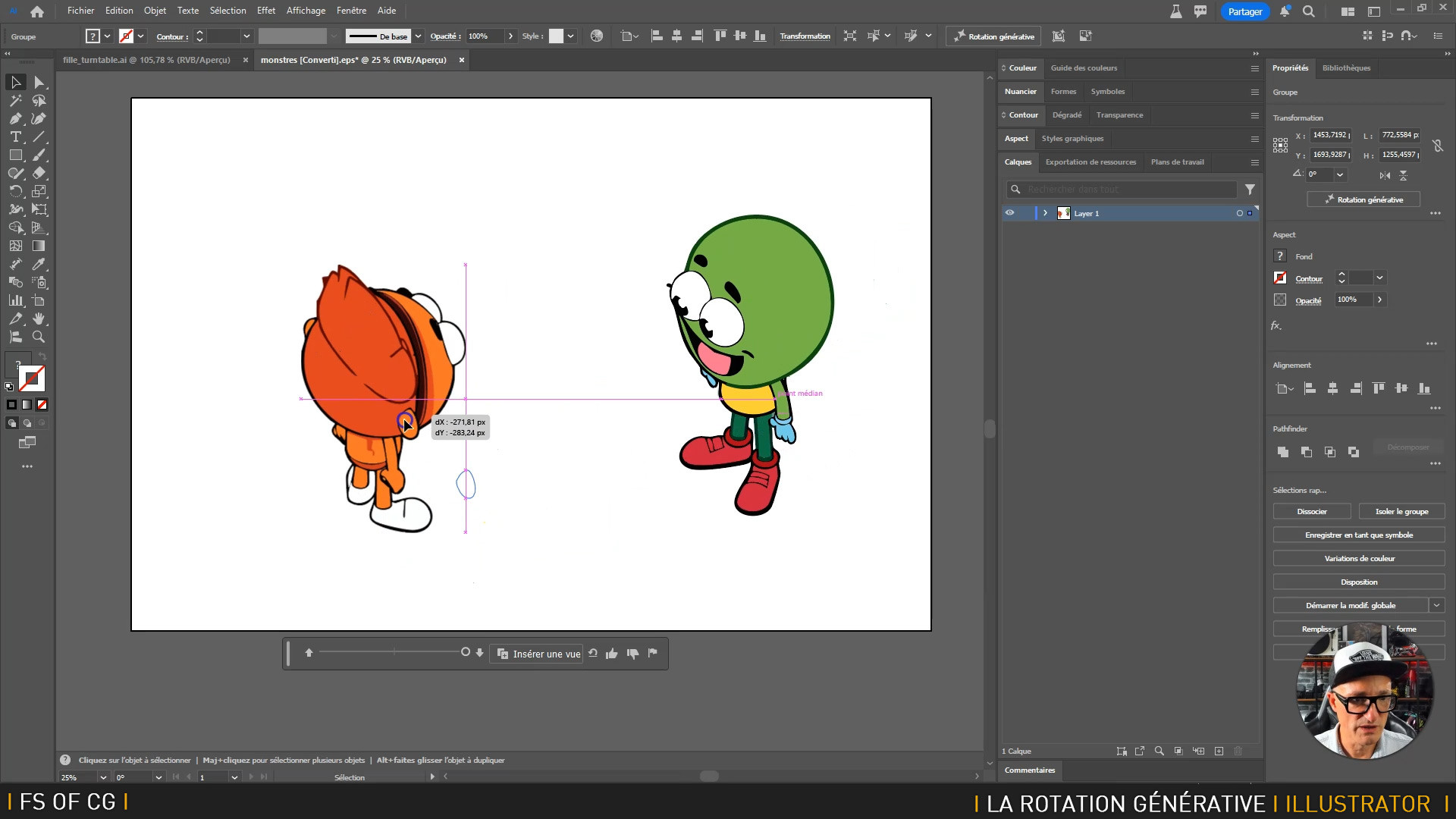
Task: Open the artboard number dropdown
Action: coord(234,777)
